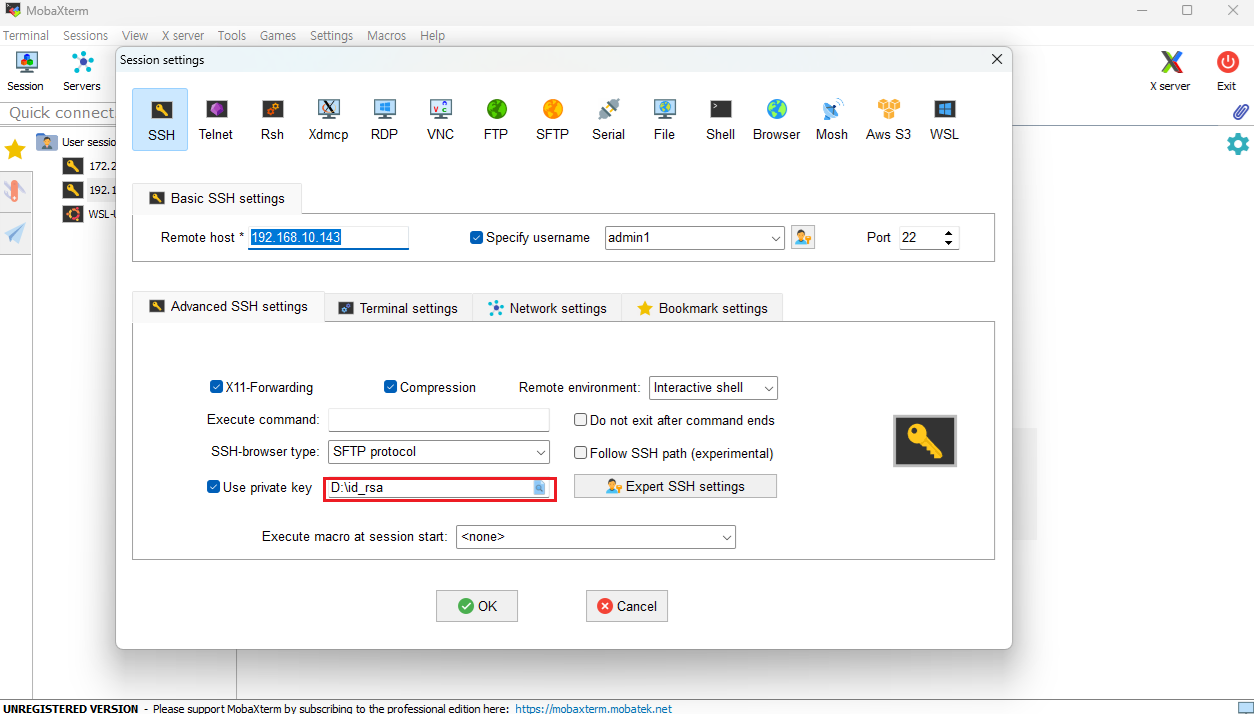Click the paperclip icon in main window

(x=1240, y=112)
